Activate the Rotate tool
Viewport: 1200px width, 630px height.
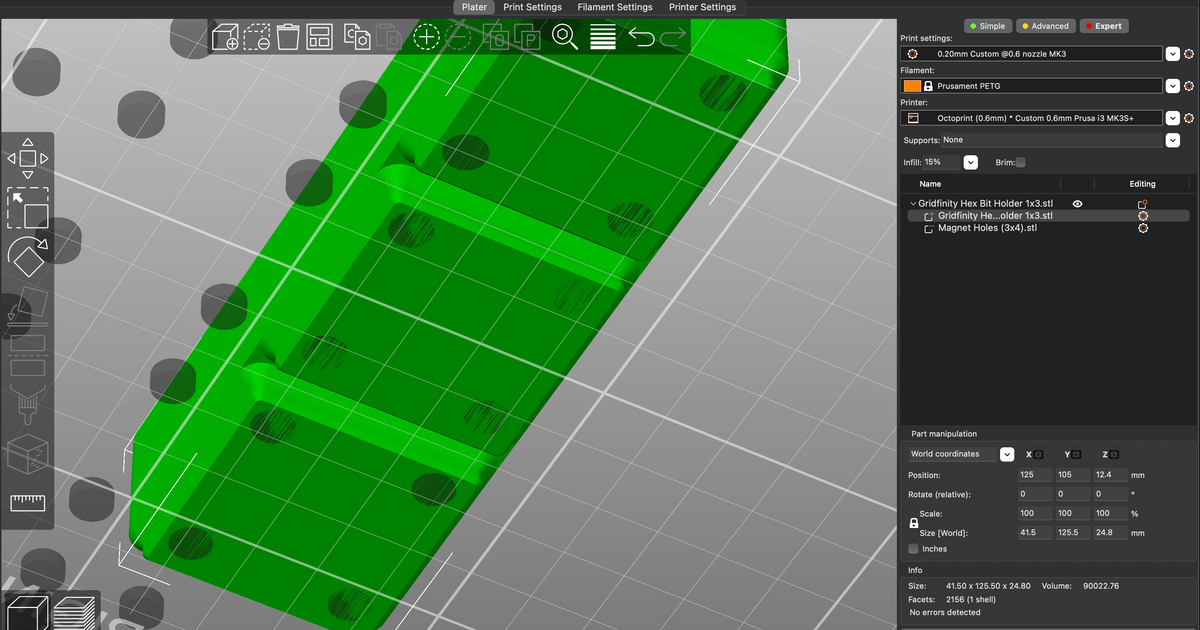[x=28, y=257]
